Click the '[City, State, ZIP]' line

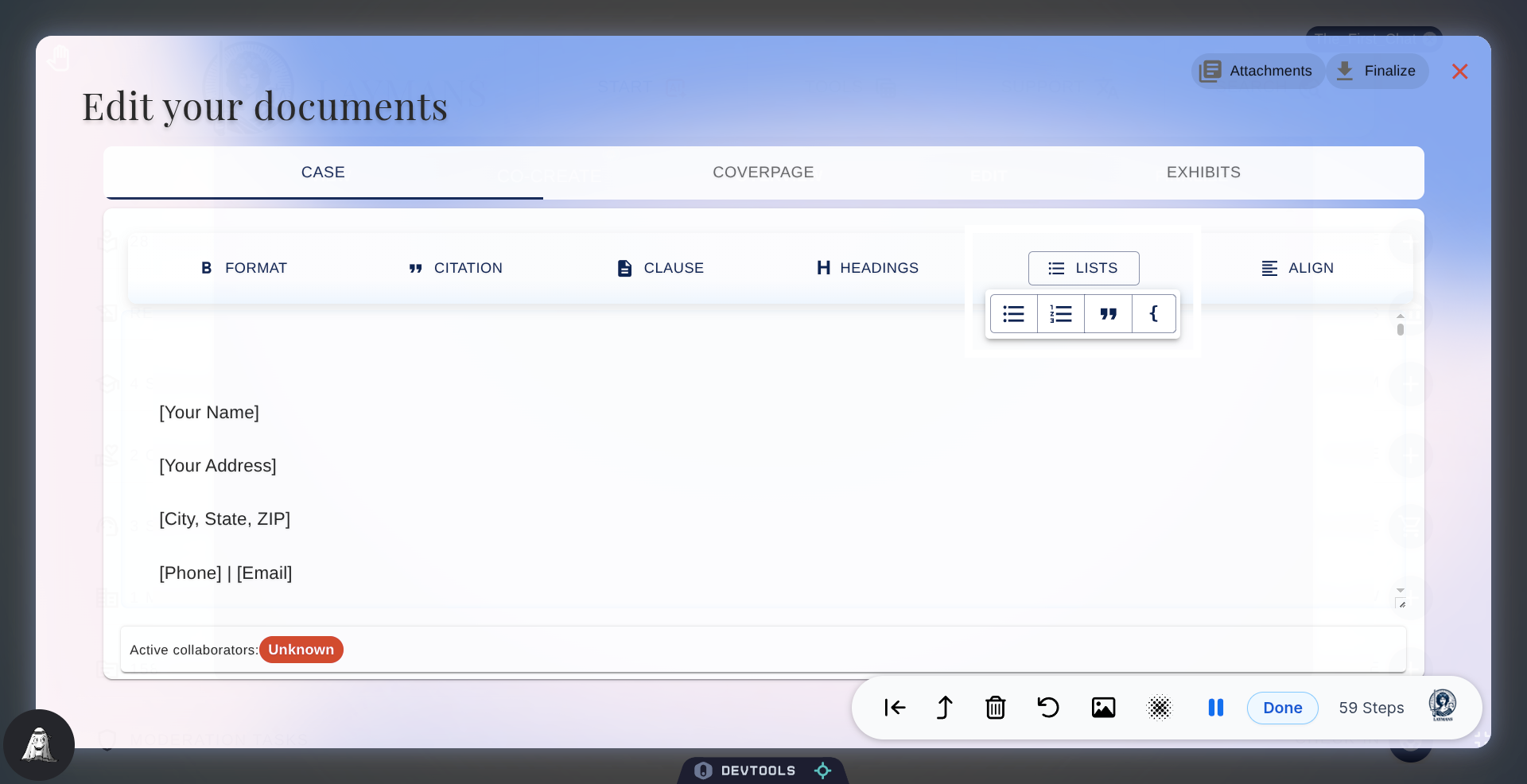(225, 519)
